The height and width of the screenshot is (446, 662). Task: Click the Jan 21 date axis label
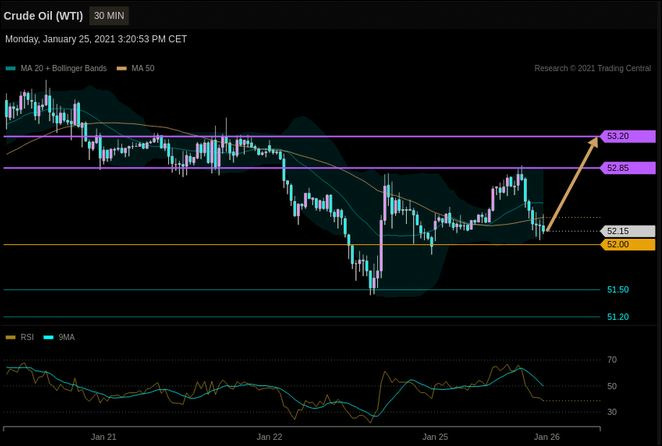pos(103,437)
